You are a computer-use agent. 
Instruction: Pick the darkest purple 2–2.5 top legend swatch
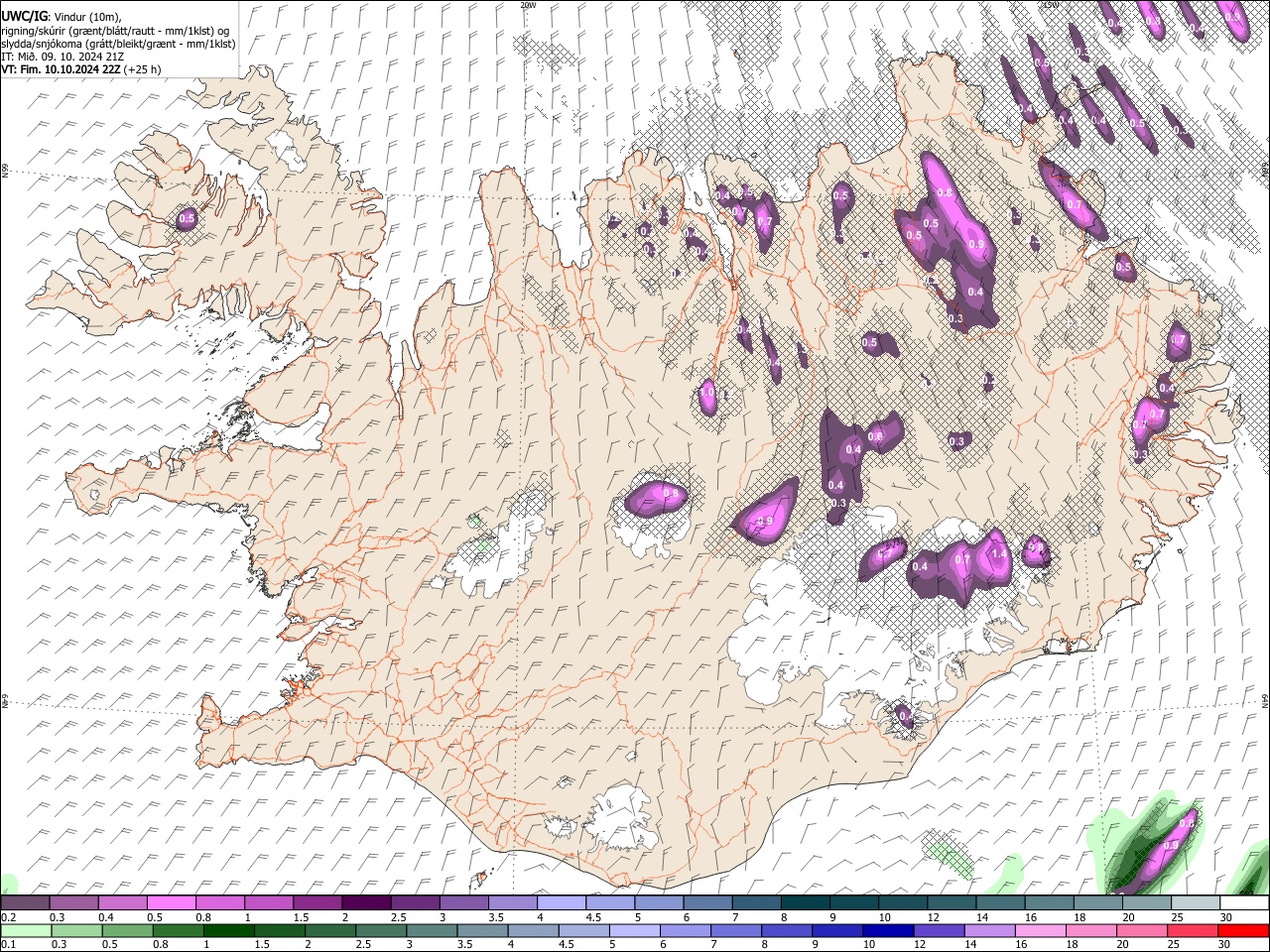[366, 903]
